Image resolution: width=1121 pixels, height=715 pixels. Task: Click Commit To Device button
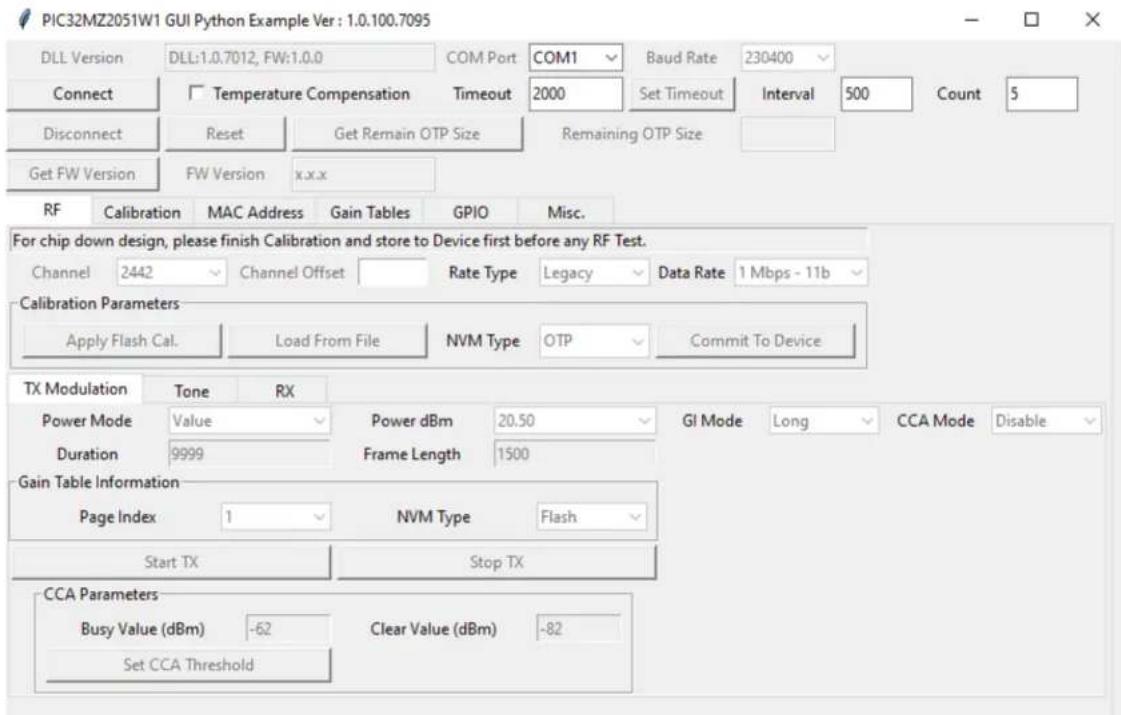coord(756,341)
